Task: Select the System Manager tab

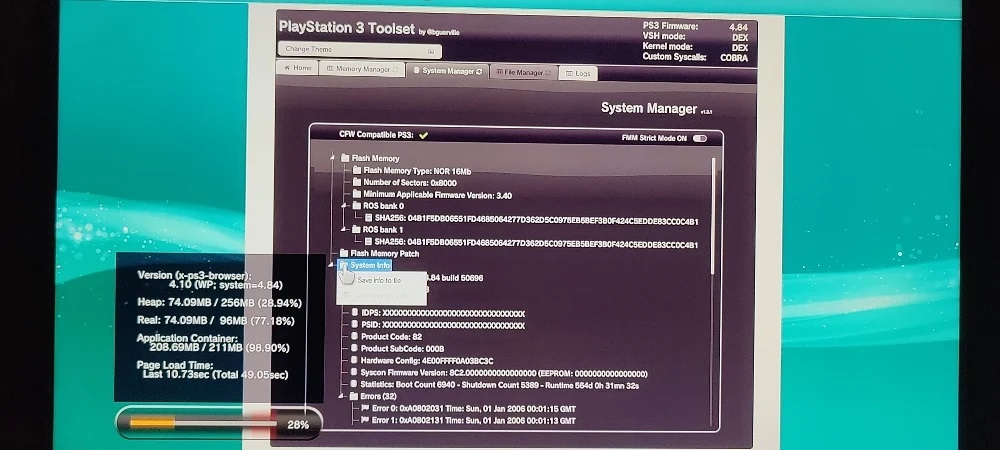Action: coord(448,71)
